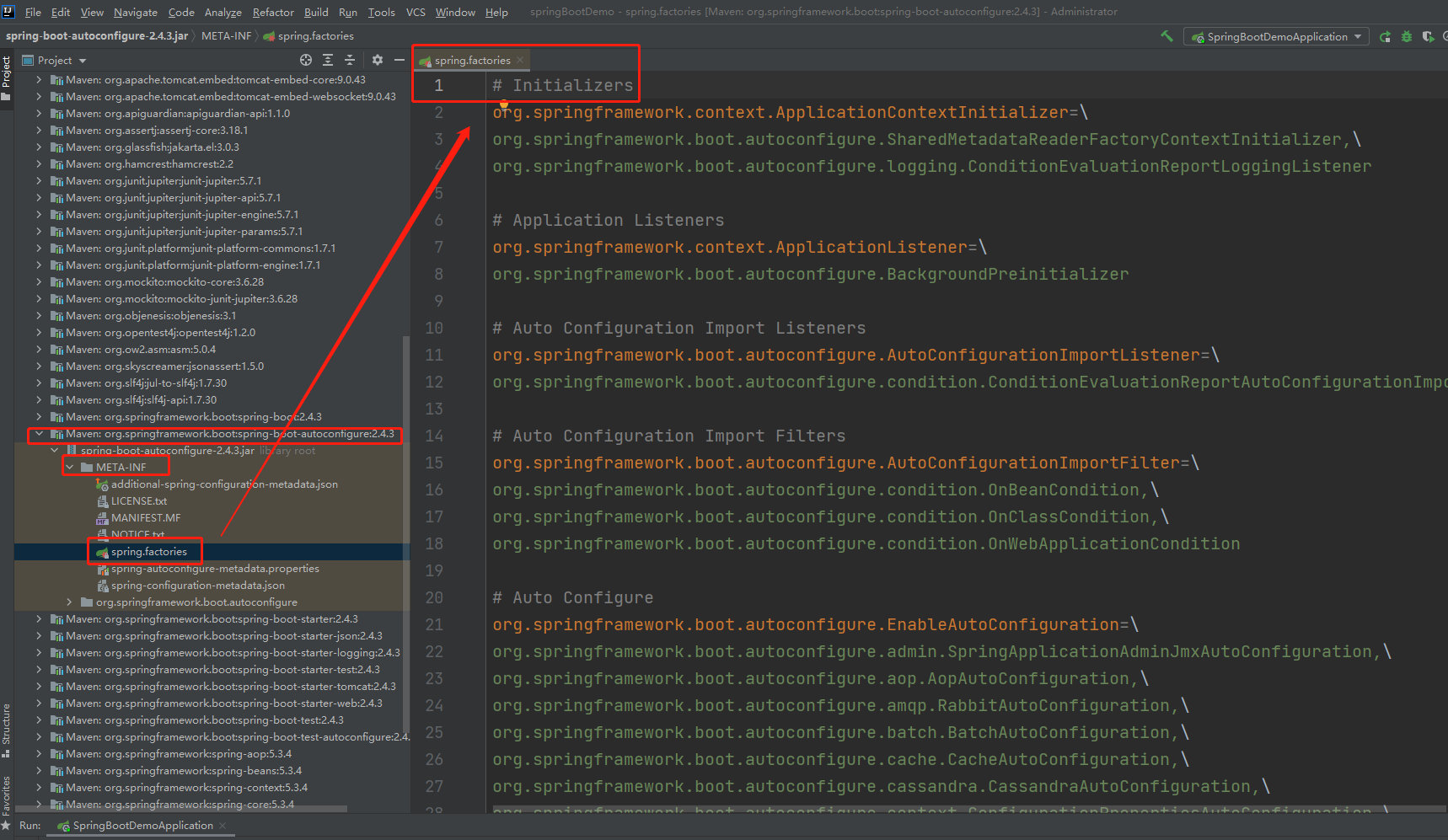
Task: Select the spring.factories editor tab
Action: [471, 60]
